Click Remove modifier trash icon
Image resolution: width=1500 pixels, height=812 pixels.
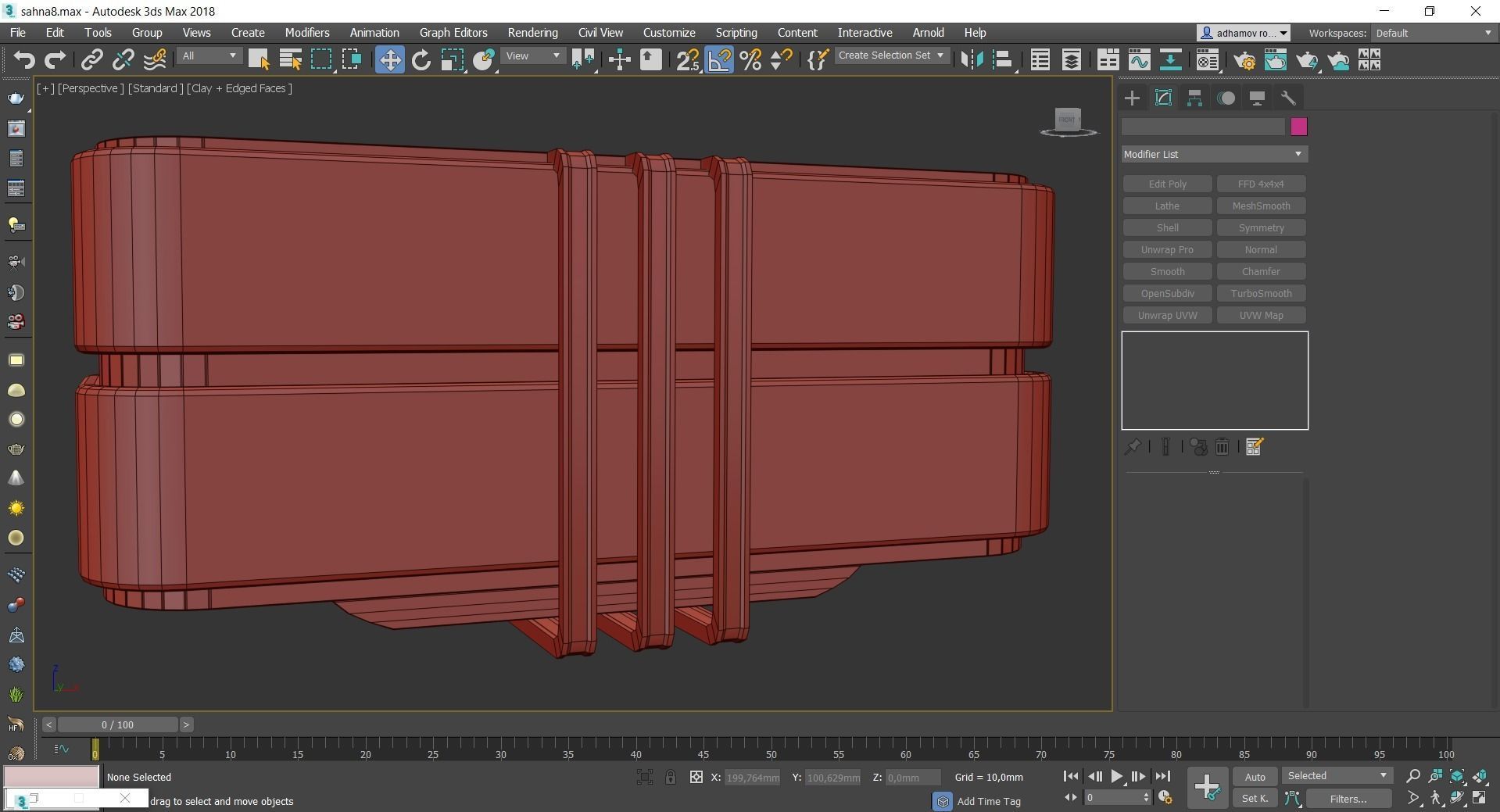pos(1222,446)
